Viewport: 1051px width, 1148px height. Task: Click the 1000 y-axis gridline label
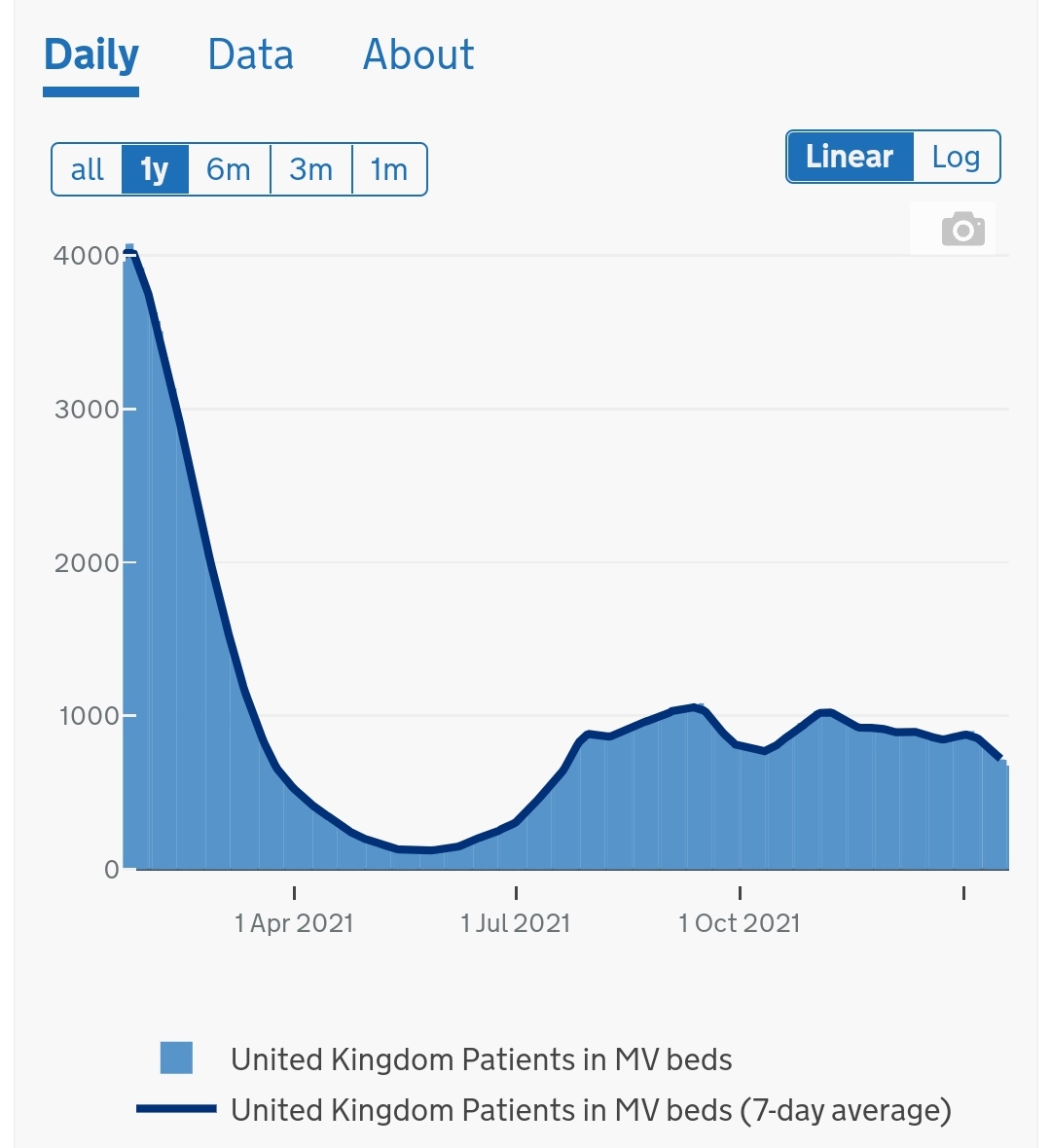pyautogui.click(x=89, y=716)
